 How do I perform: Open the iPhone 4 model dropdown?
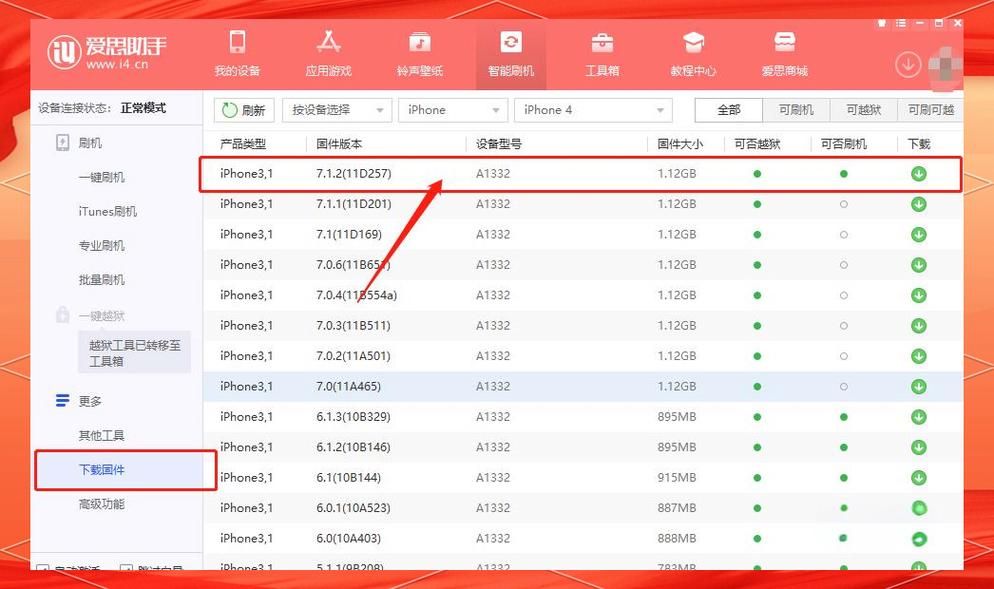593,109
